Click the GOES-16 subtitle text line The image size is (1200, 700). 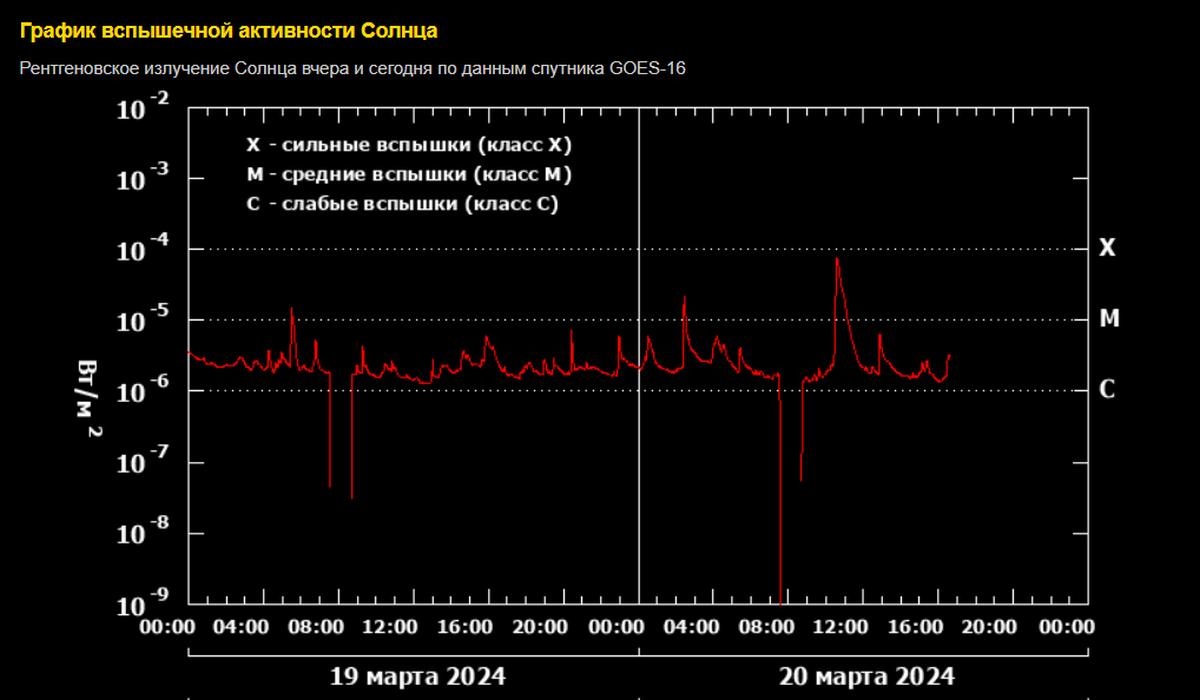[352, 68]
